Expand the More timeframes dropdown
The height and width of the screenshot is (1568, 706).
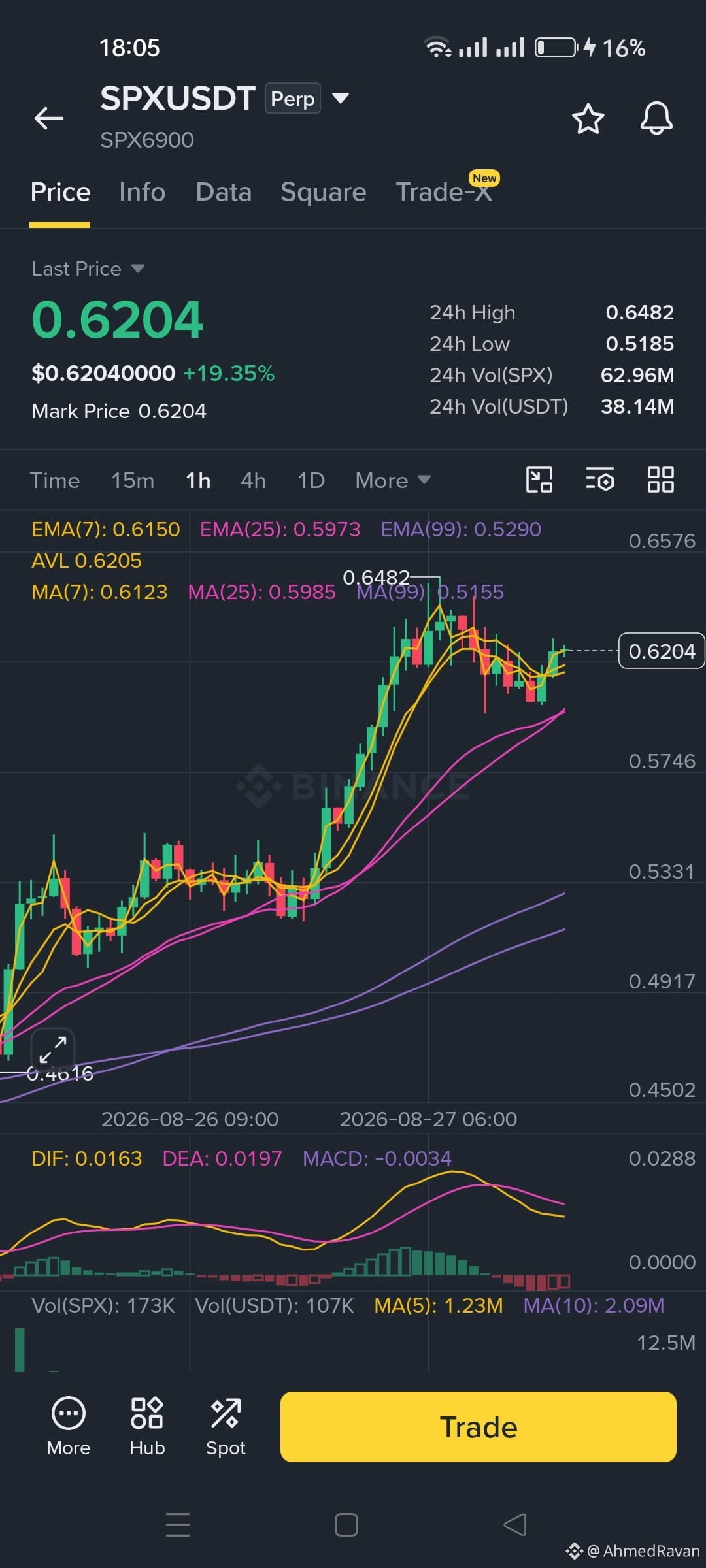click(393, 480)
